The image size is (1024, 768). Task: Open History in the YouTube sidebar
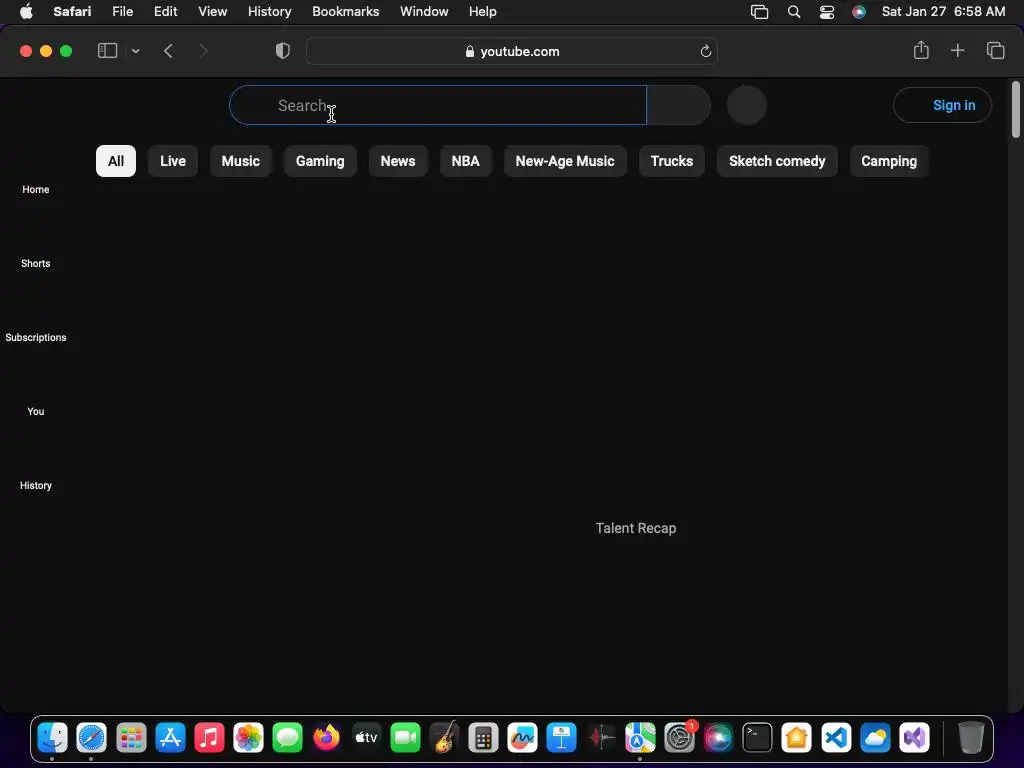pyautogui.click(x=36, y=485)
